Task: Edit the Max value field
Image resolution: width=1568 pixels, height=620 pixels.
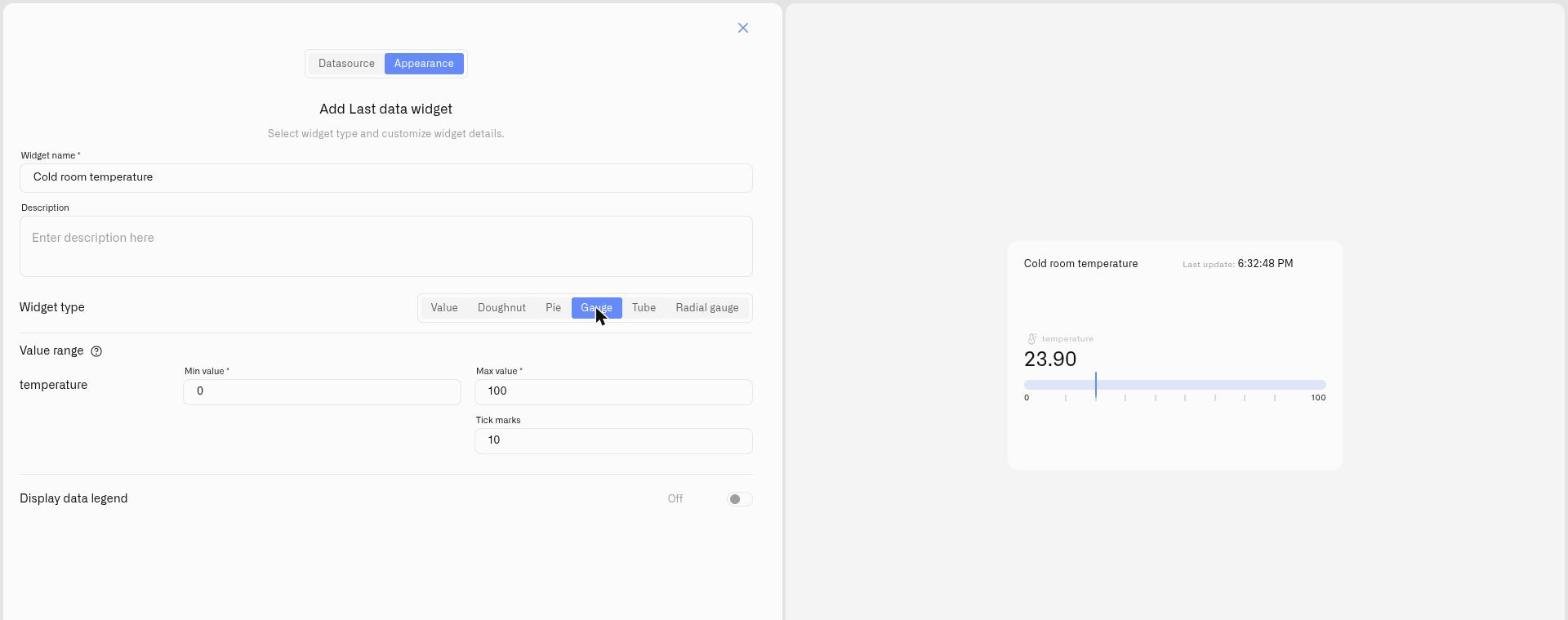Action: tap(613, 392)
